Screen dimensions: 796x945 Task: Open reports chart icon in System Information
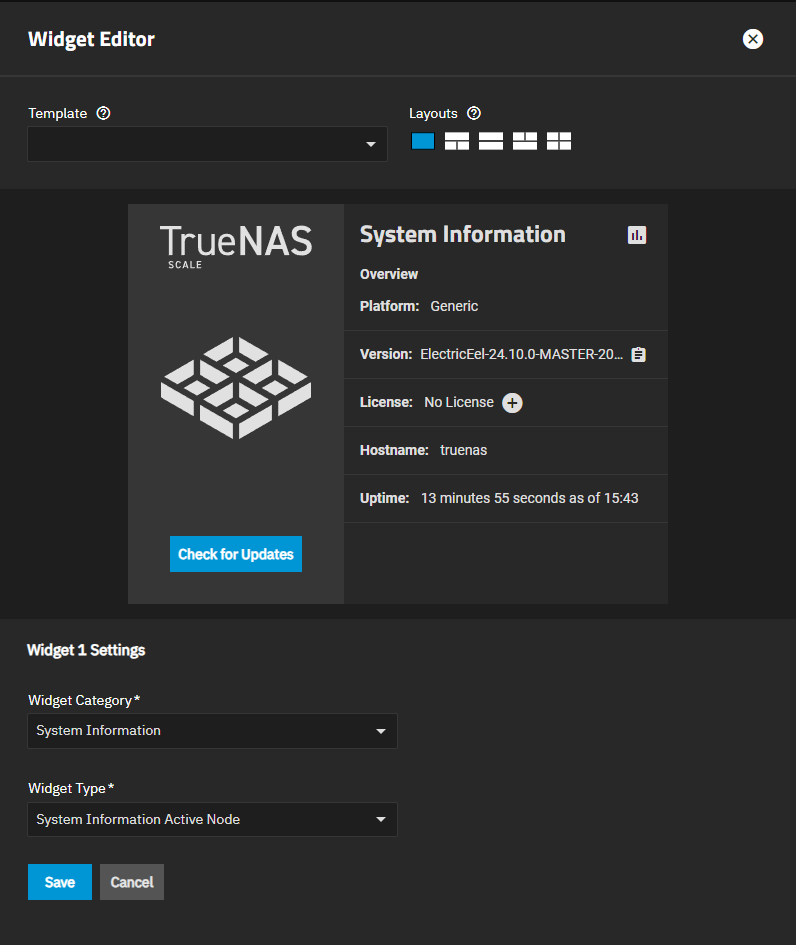[x=637, y=235]
